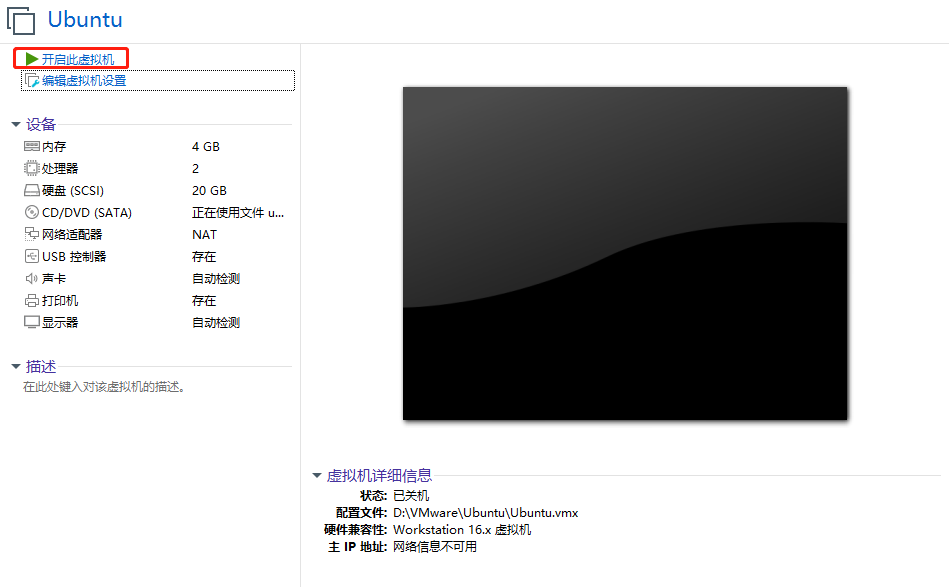This screenshot has height=587, width=949.
Task: Click the 自动检测 value for 显示器
Action: [216, 323]
